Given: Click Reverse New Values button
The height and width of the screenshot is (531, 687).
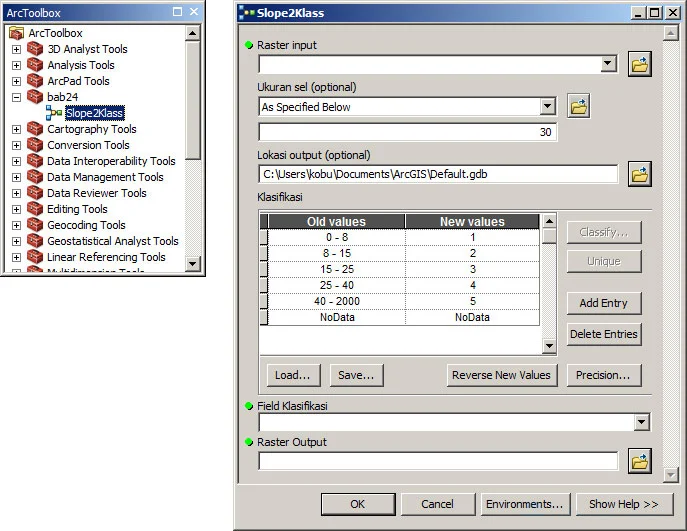Looking at the screenshot, I should click(502, 375).
